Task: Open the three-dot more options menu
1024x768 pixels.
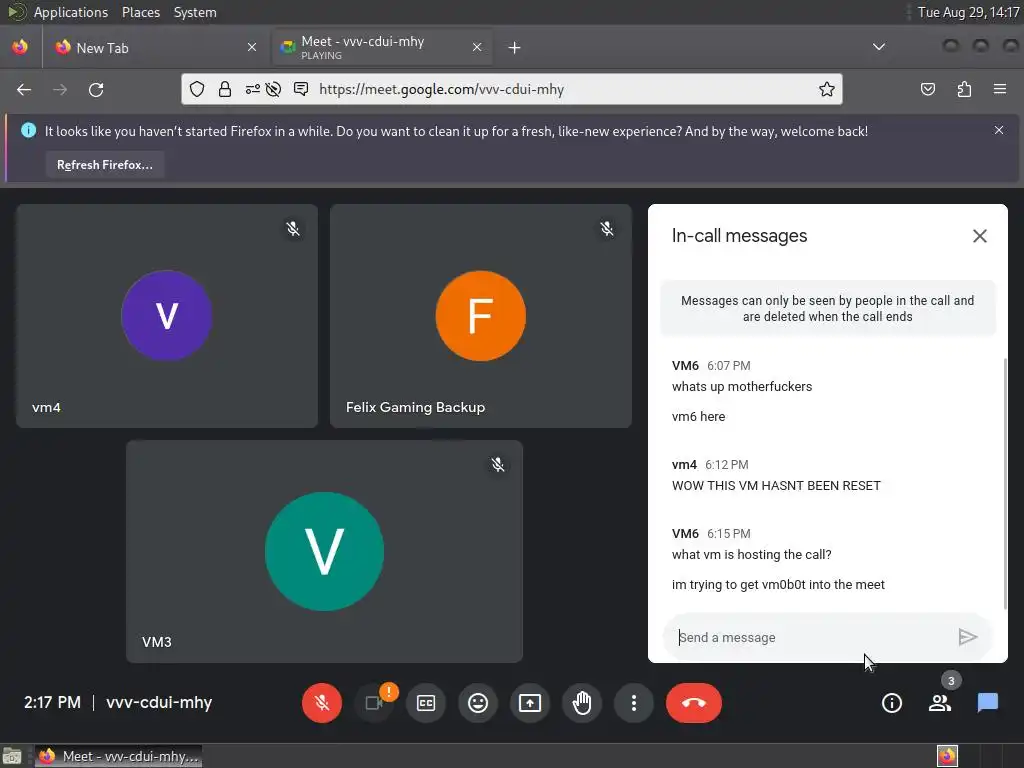Action: (x=633, y=703)
